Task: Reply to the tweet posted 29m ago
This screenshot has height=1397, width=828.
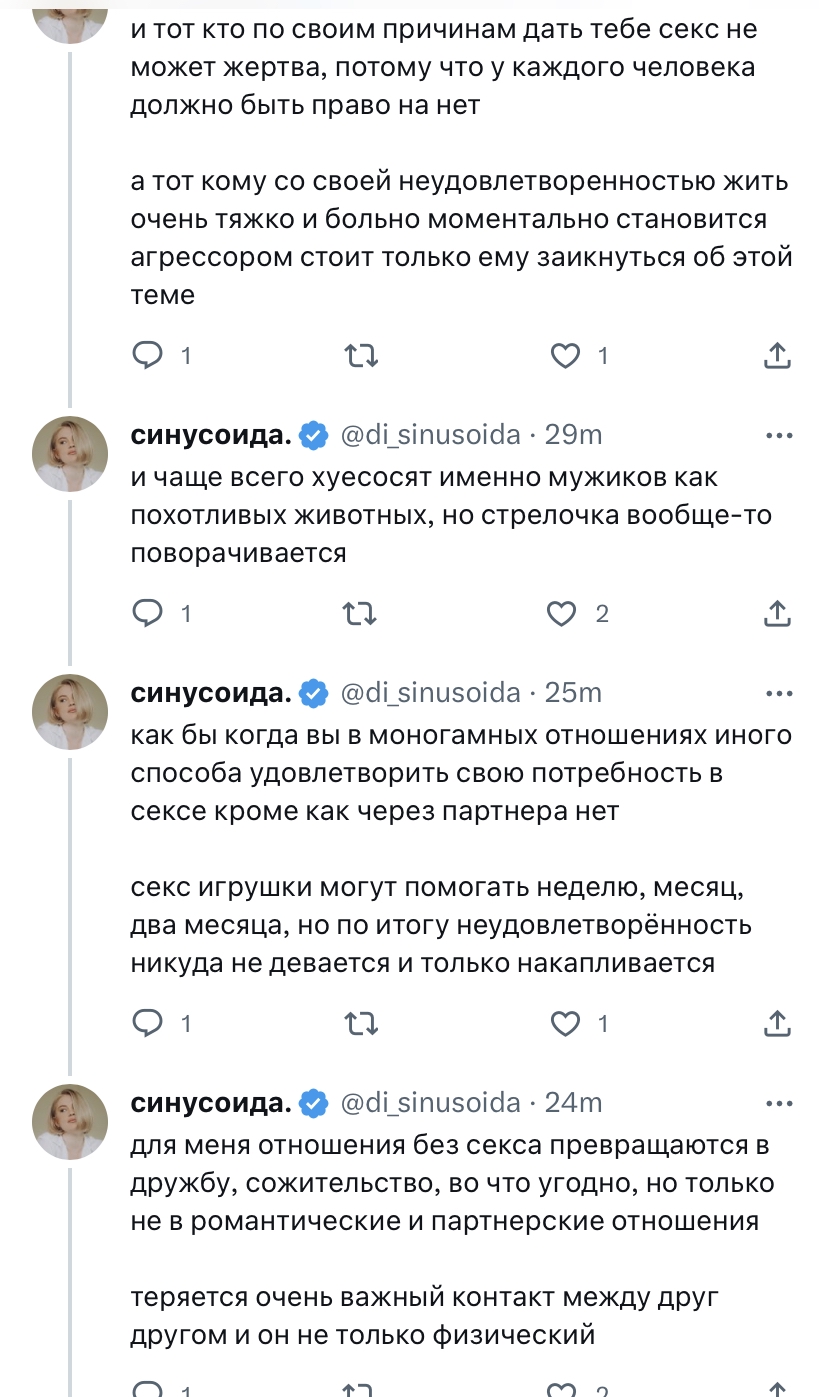Action: 148,614
